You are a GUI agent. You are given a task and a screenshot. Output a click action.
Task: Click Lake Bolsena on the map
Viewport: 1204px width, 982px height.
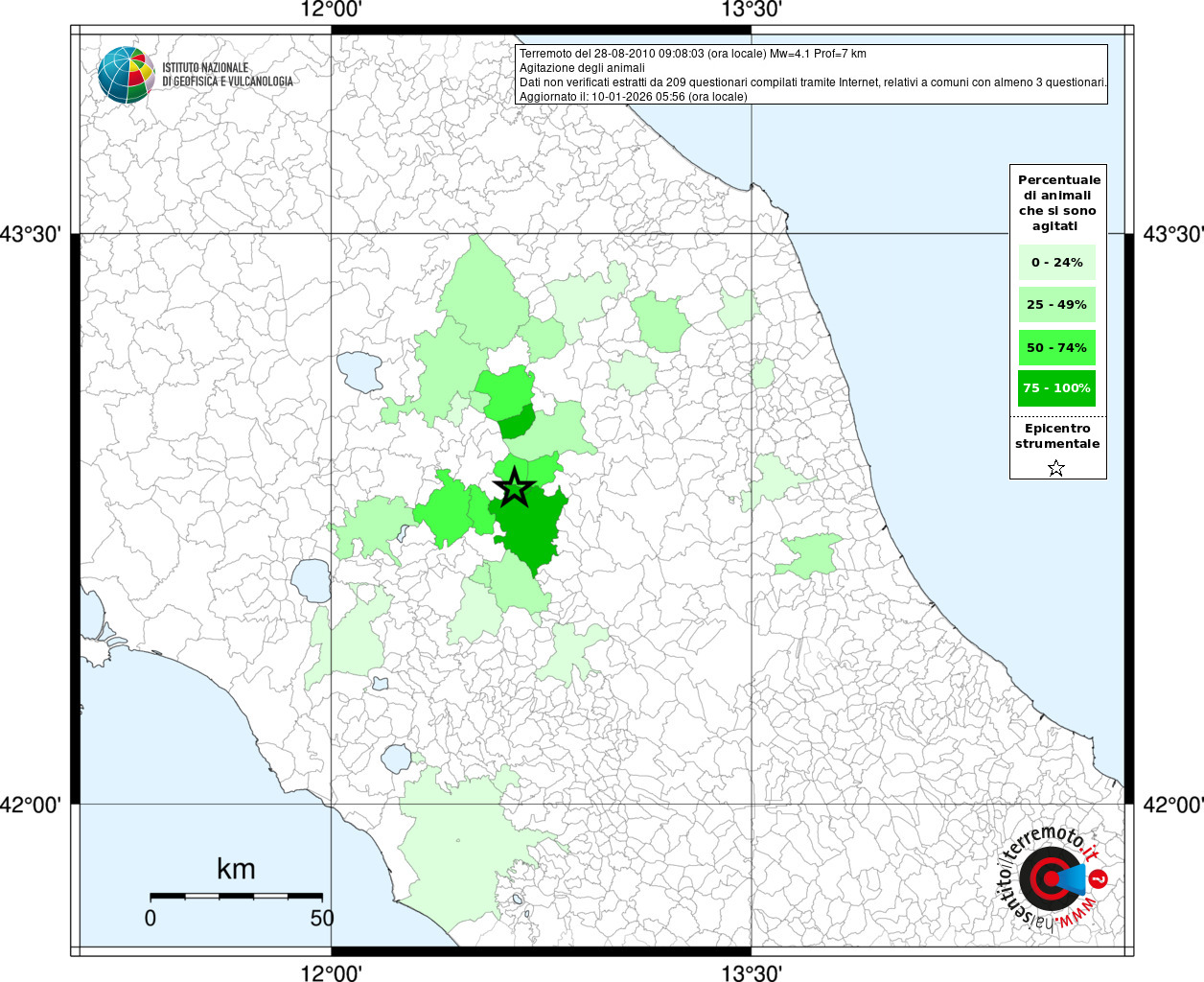311,580
